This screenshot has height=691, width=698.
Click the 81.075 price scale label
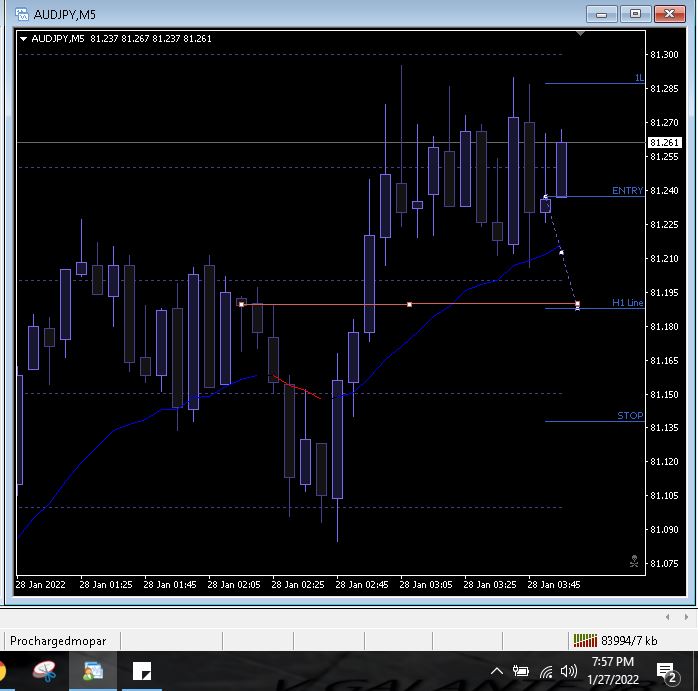coord(664,564)
